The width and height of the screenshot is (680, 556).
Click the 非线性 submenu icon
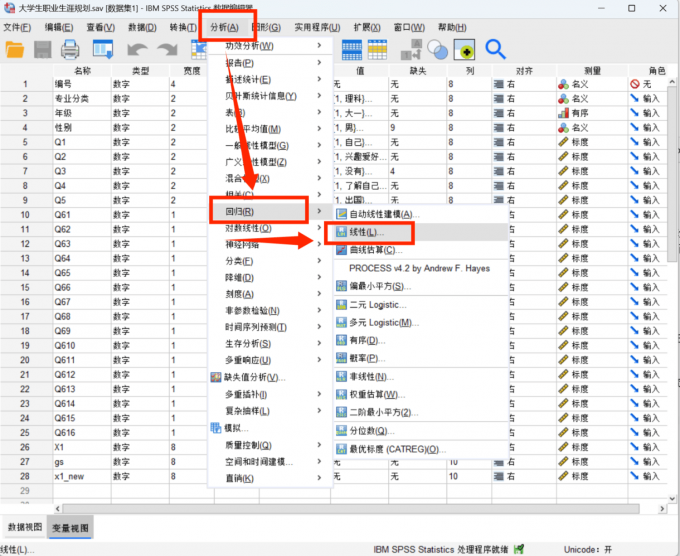click(x=342, y=376)
